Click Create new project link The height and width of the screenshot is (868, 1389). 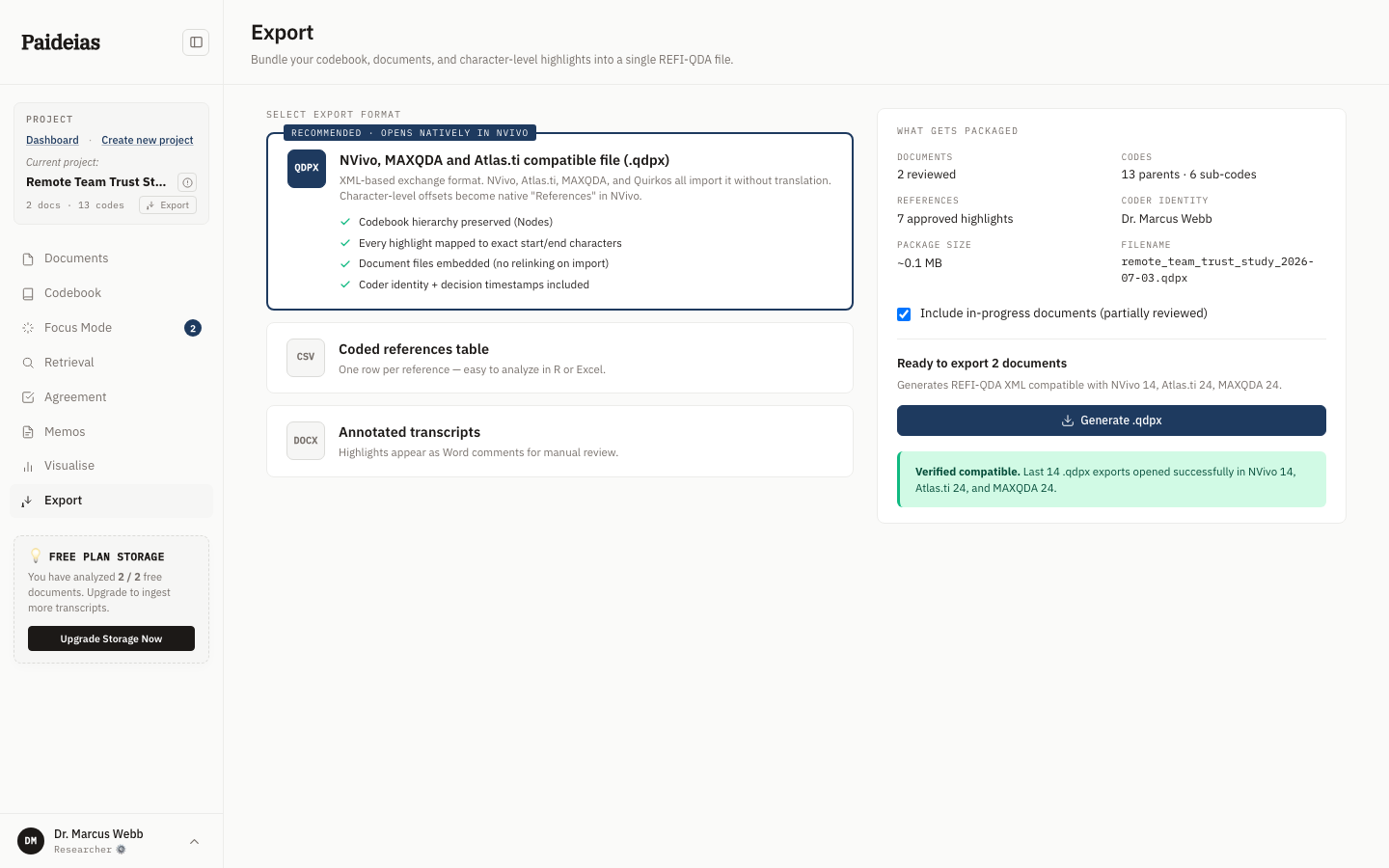[x=148, y=141]
